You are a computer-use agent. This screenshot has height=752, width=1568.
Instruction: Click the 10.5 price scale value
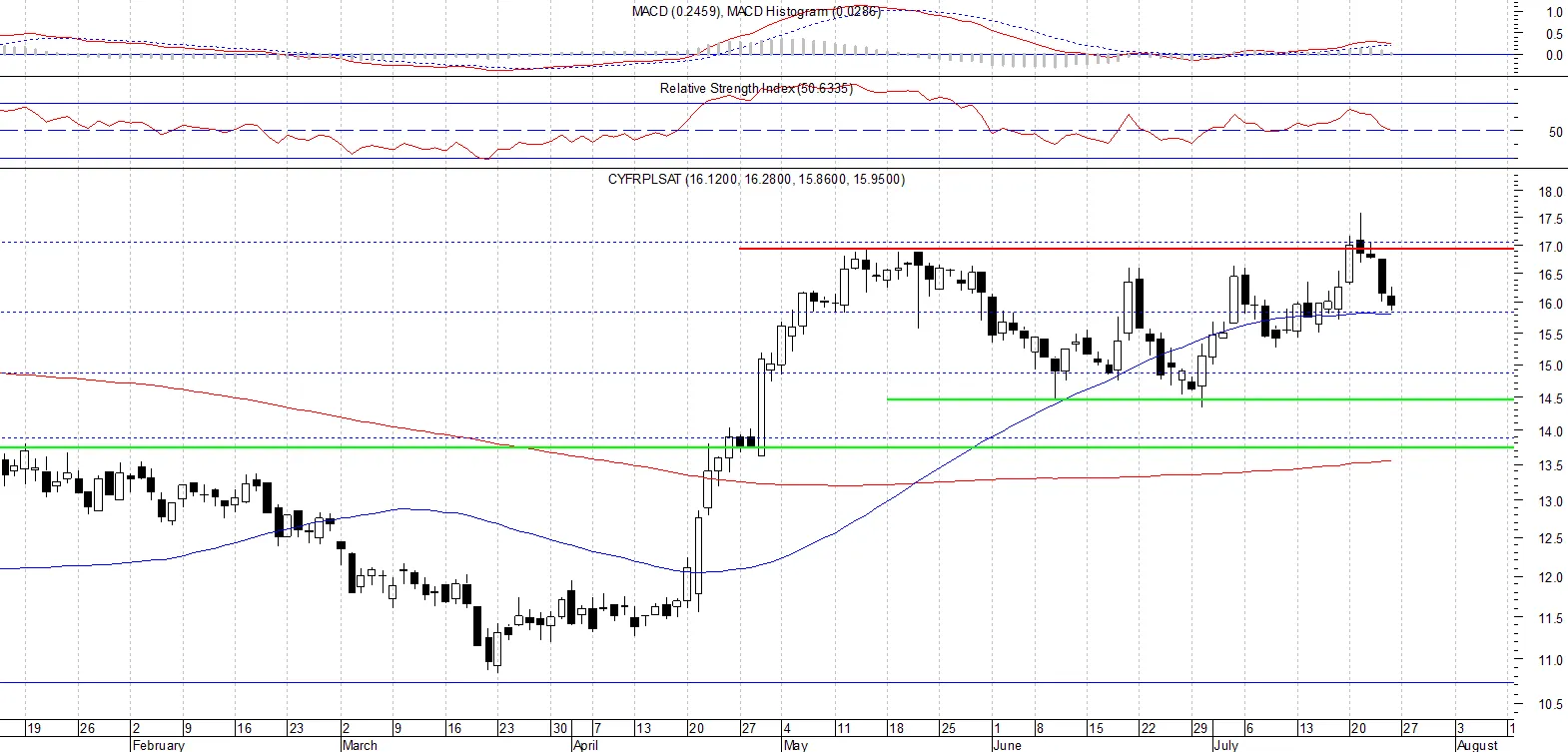[x=1551, y=704]
